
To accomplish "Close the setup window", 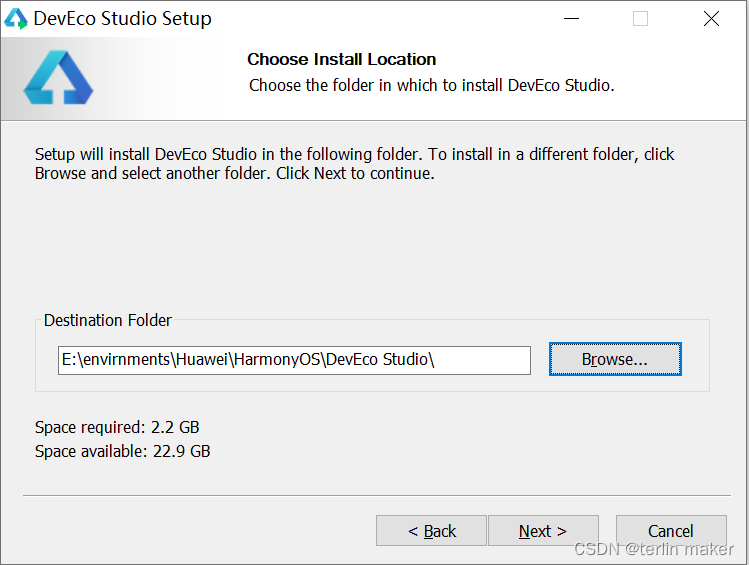I will click(711, 19).
